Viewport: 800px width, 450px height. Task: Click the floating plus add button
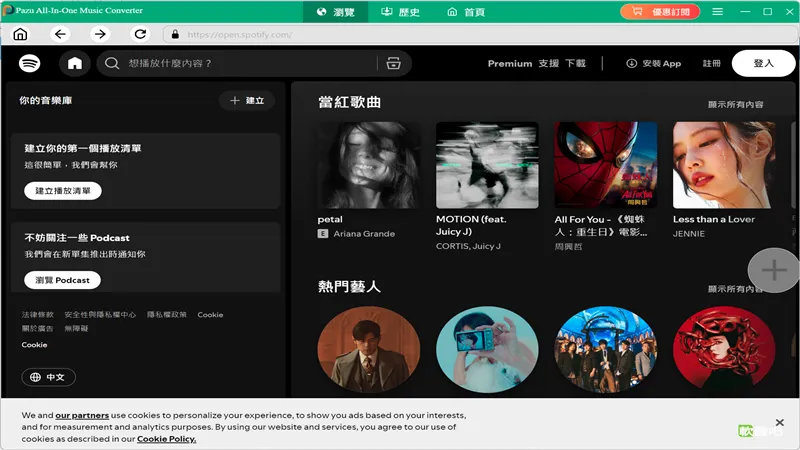tap(774, 270)
